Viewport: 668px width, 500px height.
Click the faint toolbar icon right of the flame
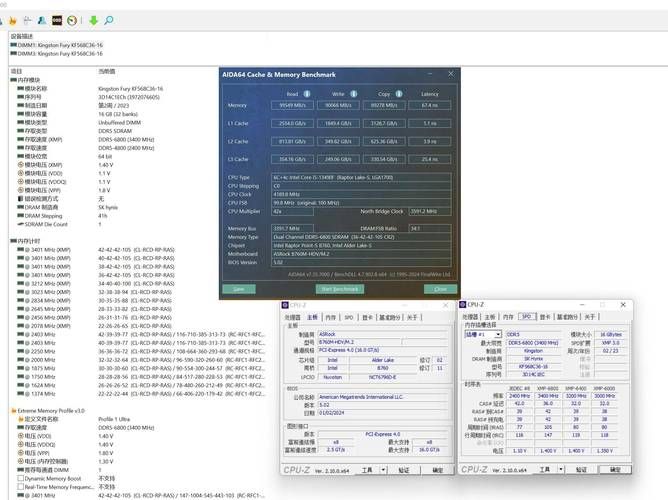(27, 20)
